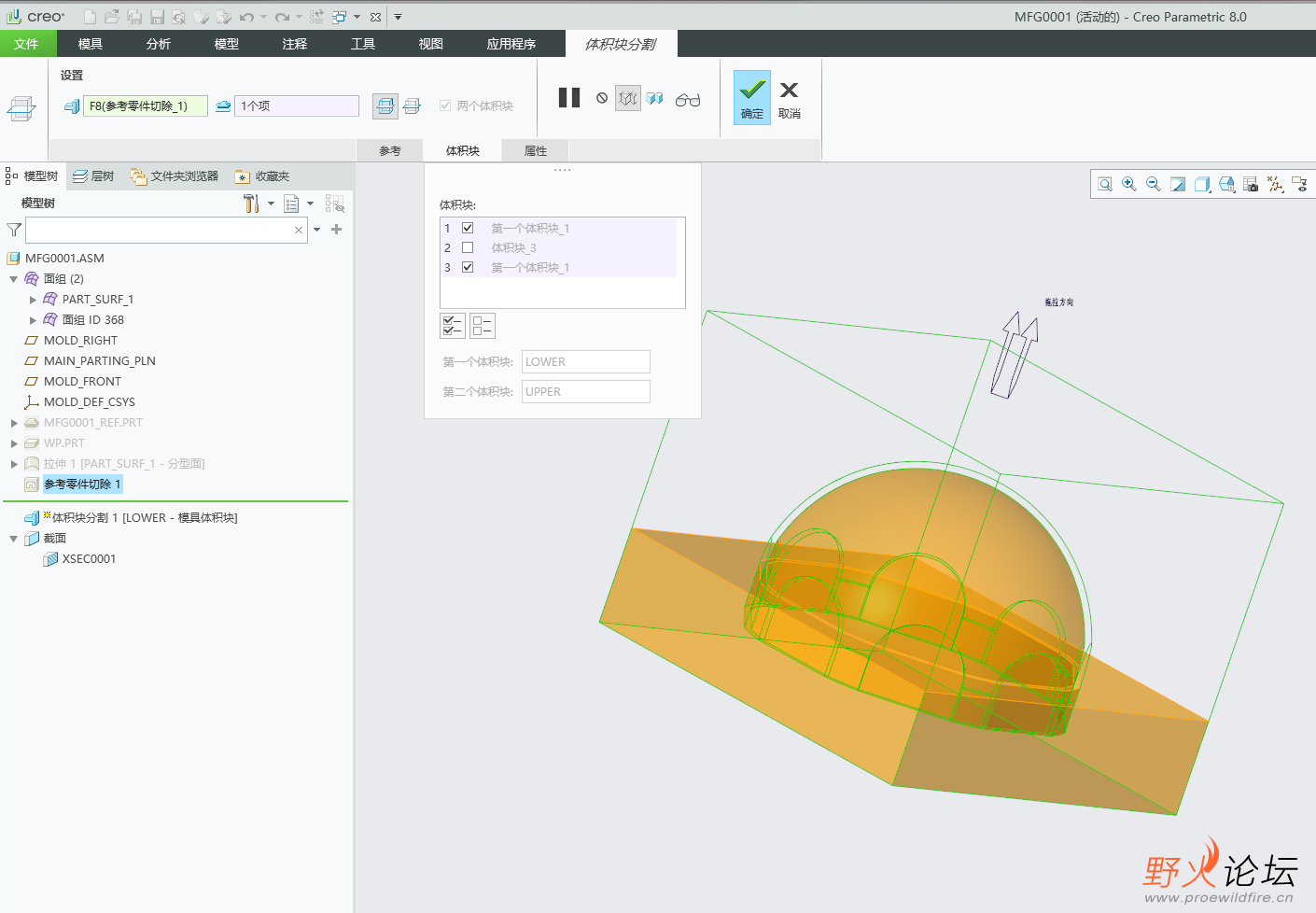
Task: Switch to the 工具 ribbon tab
Action: [x=363, y=44]
